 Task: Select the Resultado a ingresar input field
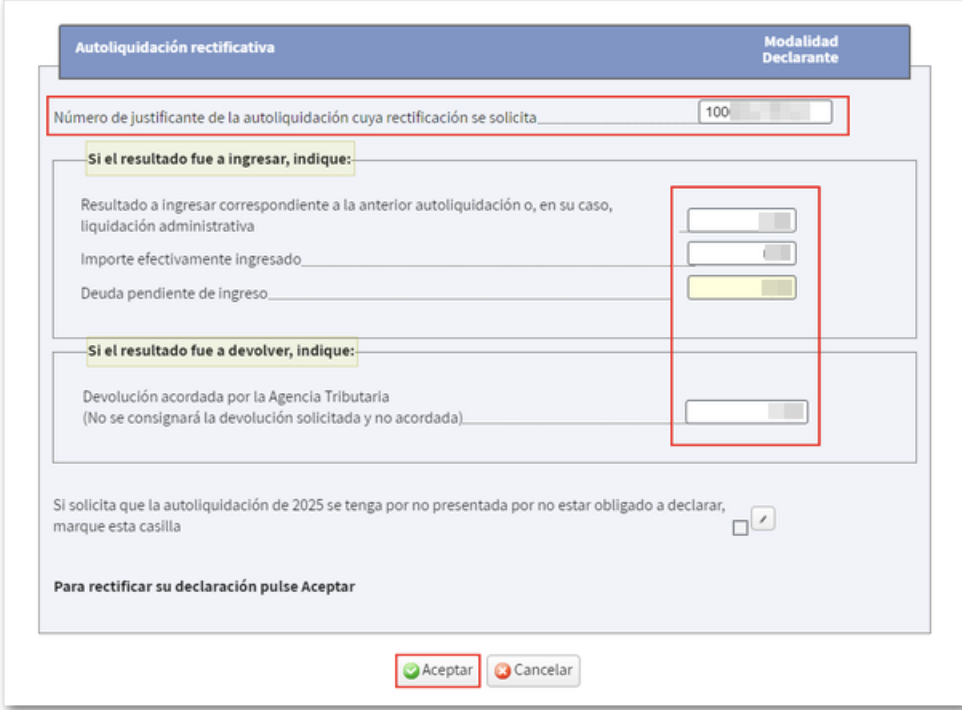pyautogui.click(x=741, y=220)
